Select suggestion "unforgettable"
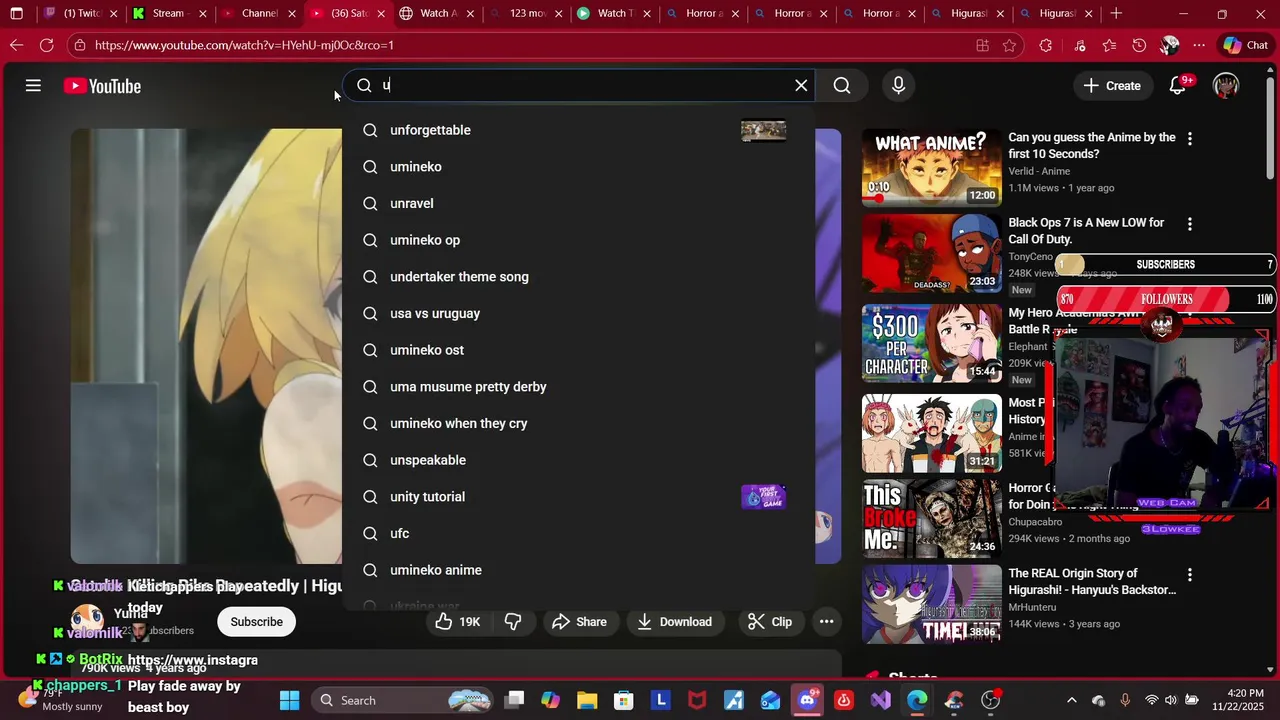The image size is (1280, 720). [x=578, y=130]
